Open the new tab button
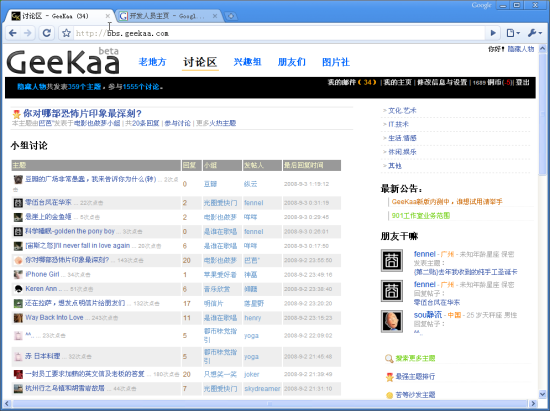The height and width of the screenshot is (411, 550). point(231,16)
